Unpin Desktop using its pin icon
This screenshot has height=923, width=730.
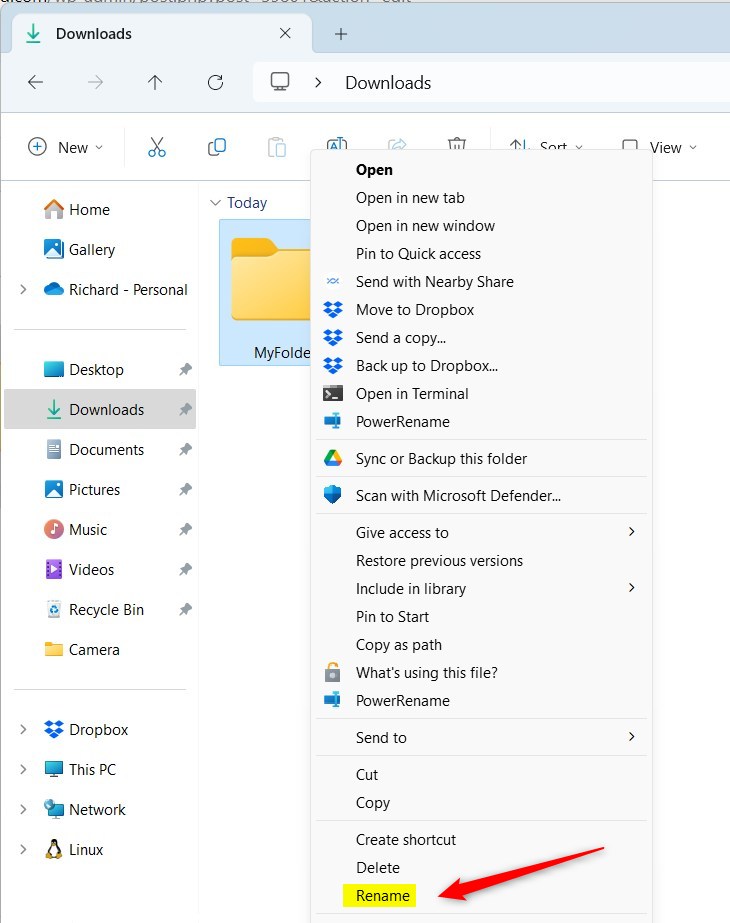point(185,370)
